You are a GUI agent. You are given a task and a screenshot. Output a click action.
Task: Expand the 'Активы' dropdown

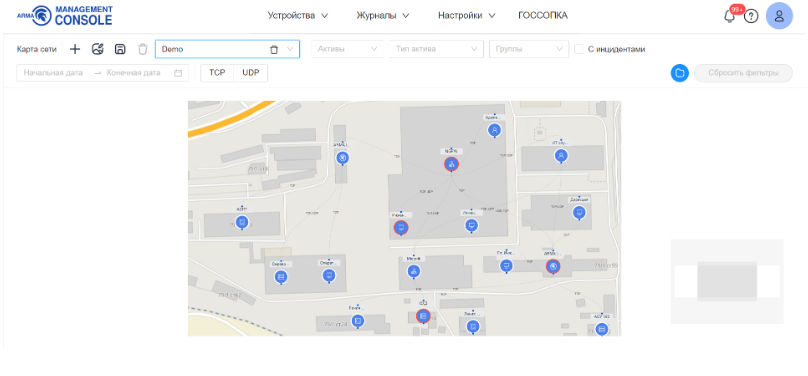pyautogui.click(x=347, y=49)
